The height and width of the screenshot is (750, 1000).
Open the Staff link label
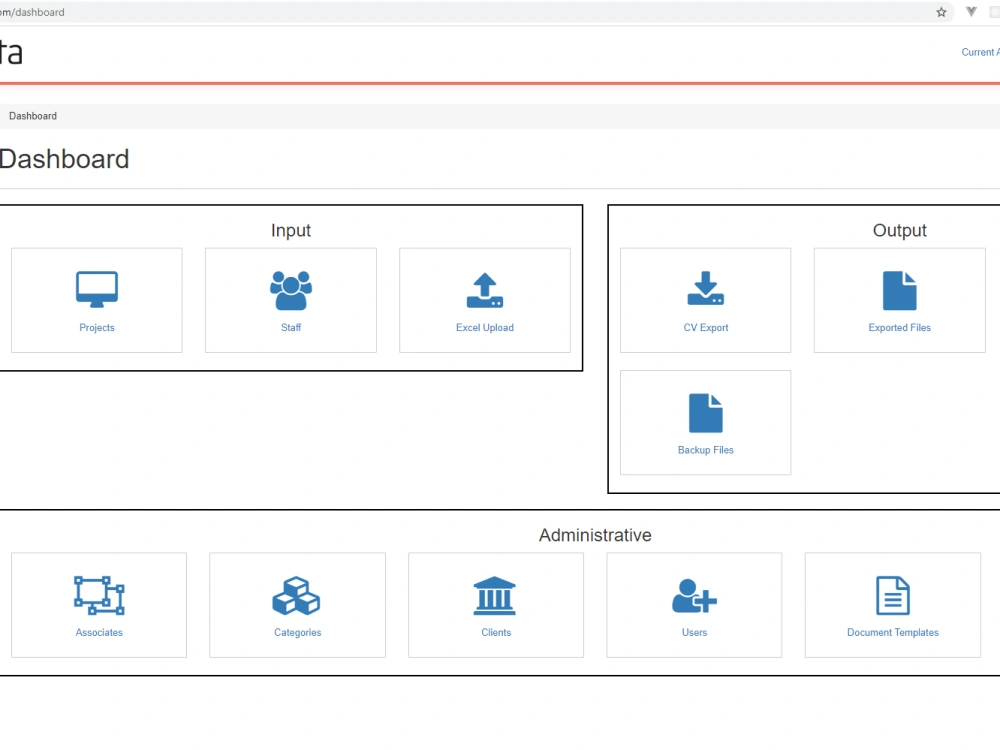(x=291, y=327)
